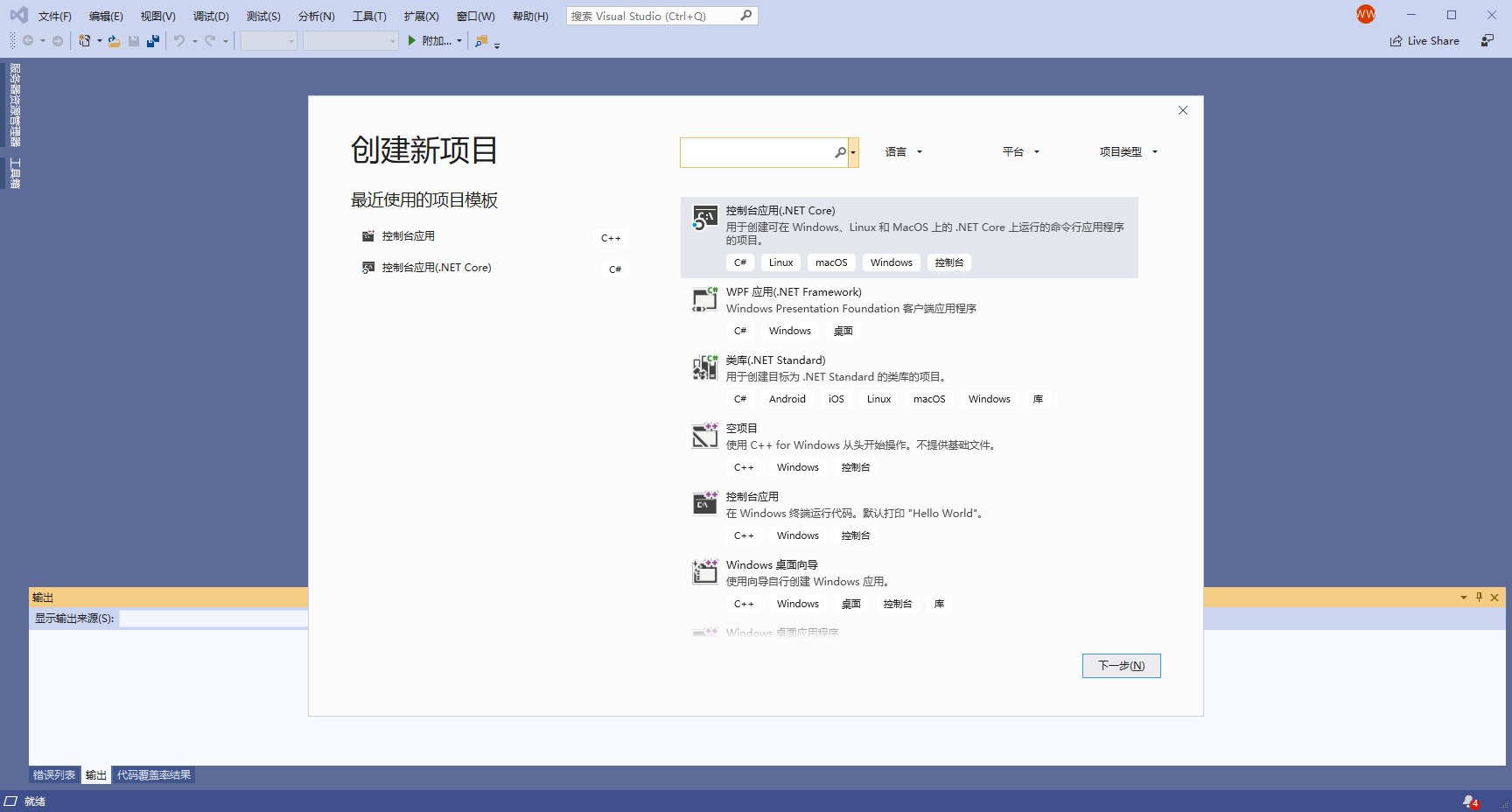1512x812 pixels.
Task: Click the undo arrow icon
Action: coord(179,41)
